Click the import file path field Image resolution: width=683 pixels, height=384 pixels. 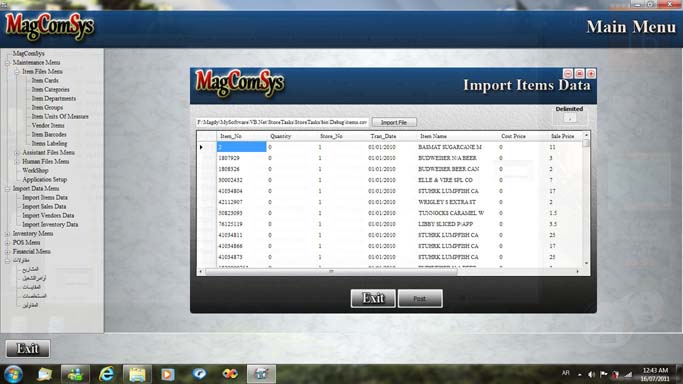coord(282,122)
